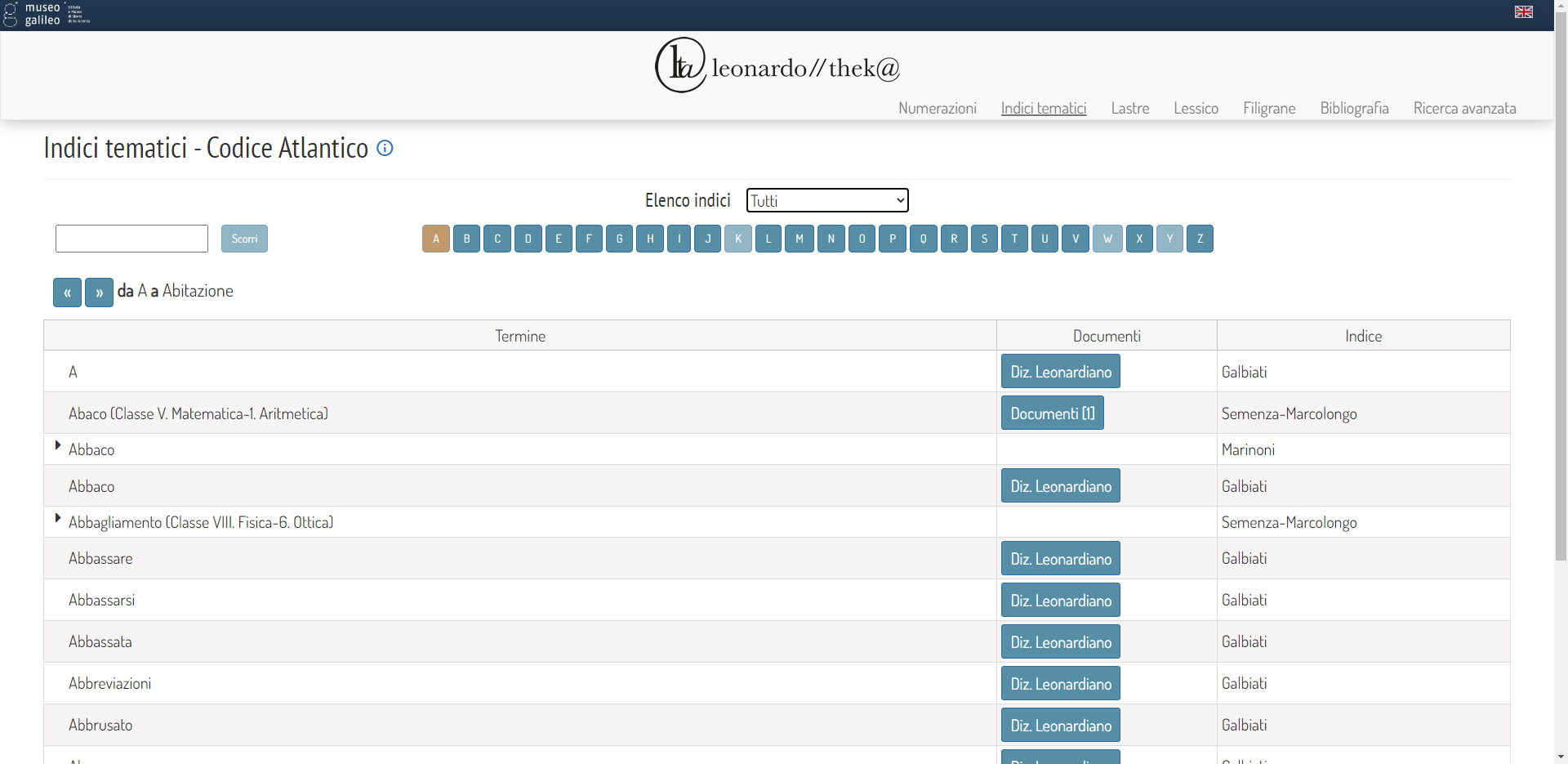Open the Lessico menu item

1196,108
